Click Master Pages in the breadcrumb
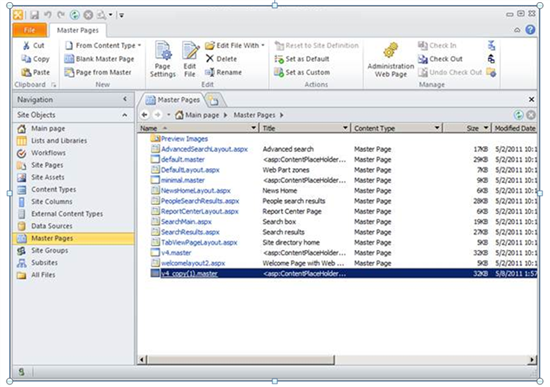This screenshot has width=550, height=387. coord(254,115)
